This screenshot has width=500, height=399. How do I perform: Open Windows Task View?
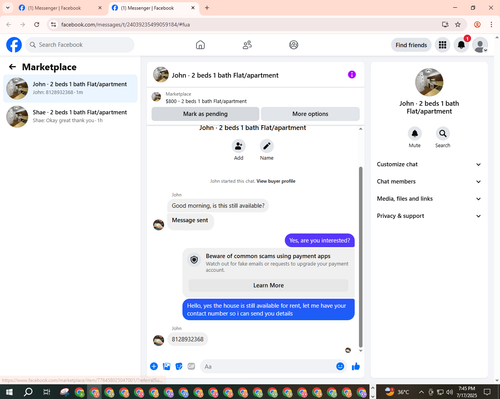(47, 392)
